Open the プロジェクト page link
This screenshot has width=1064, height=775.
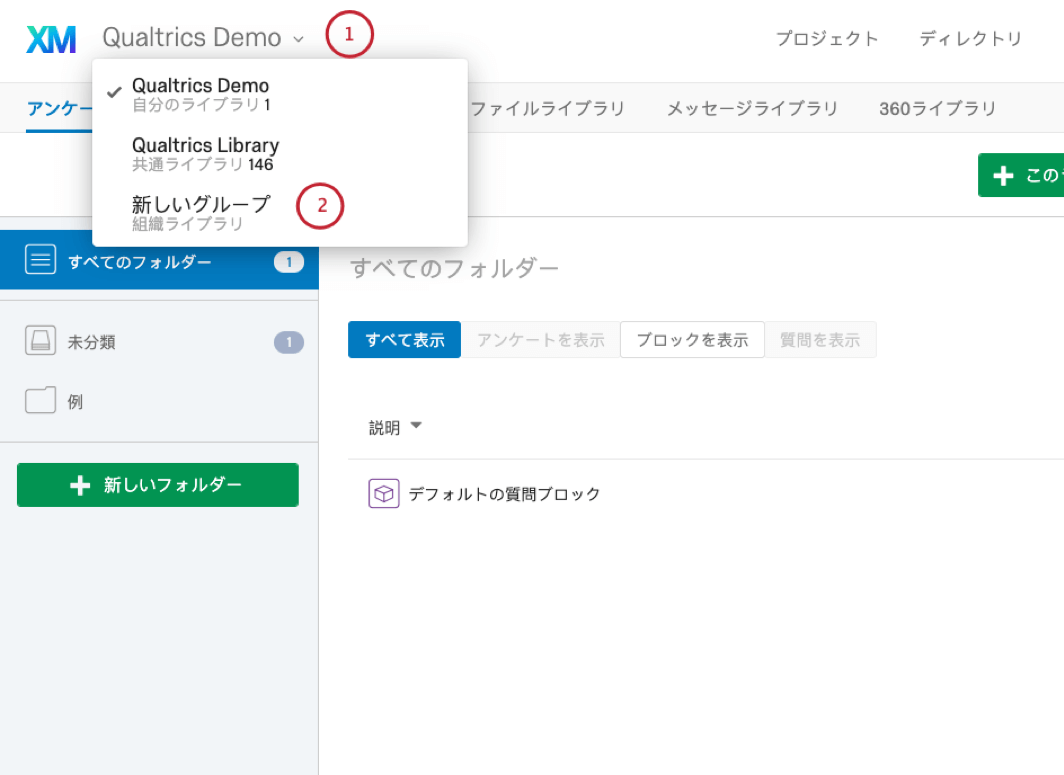tap(827, 39)
